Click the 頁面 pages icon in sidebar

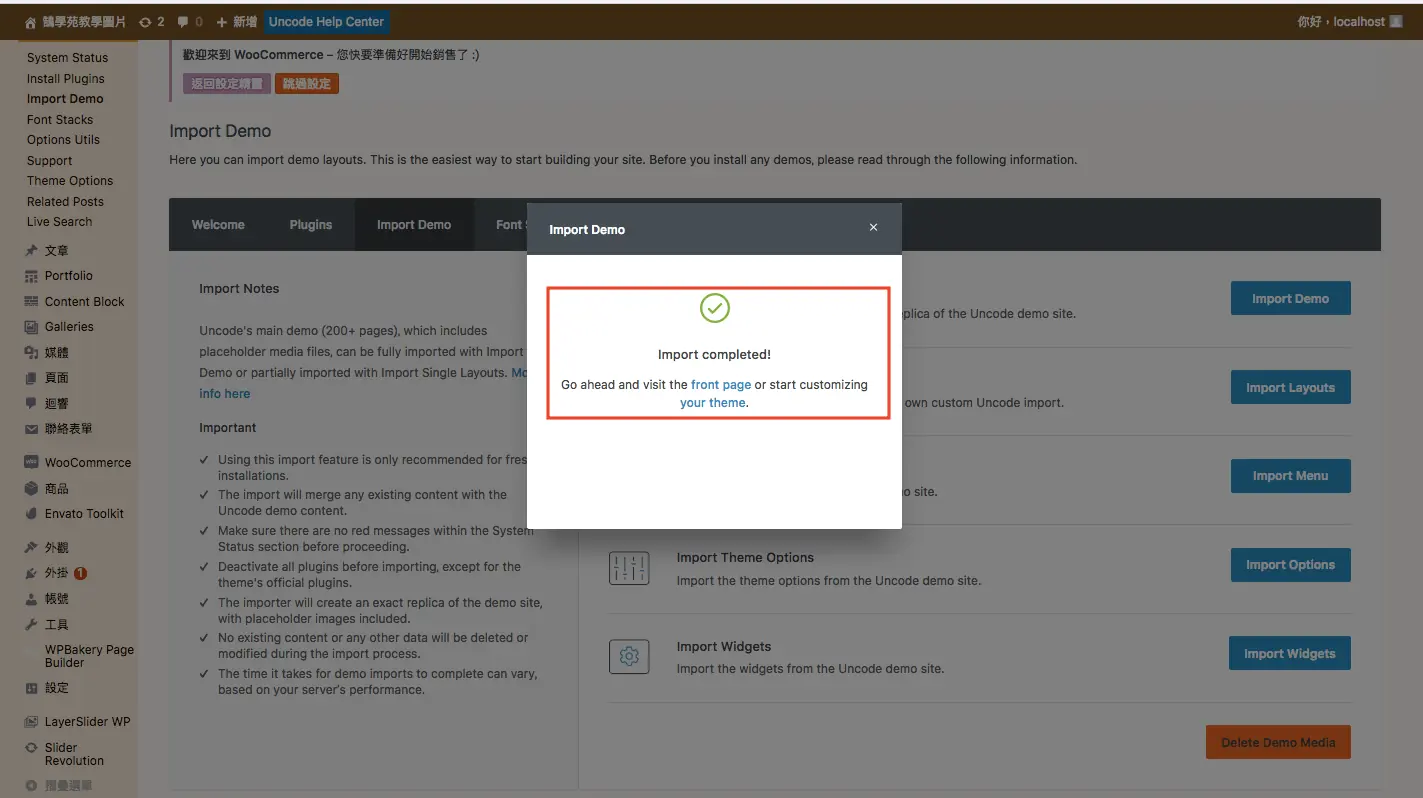(32, 378)
